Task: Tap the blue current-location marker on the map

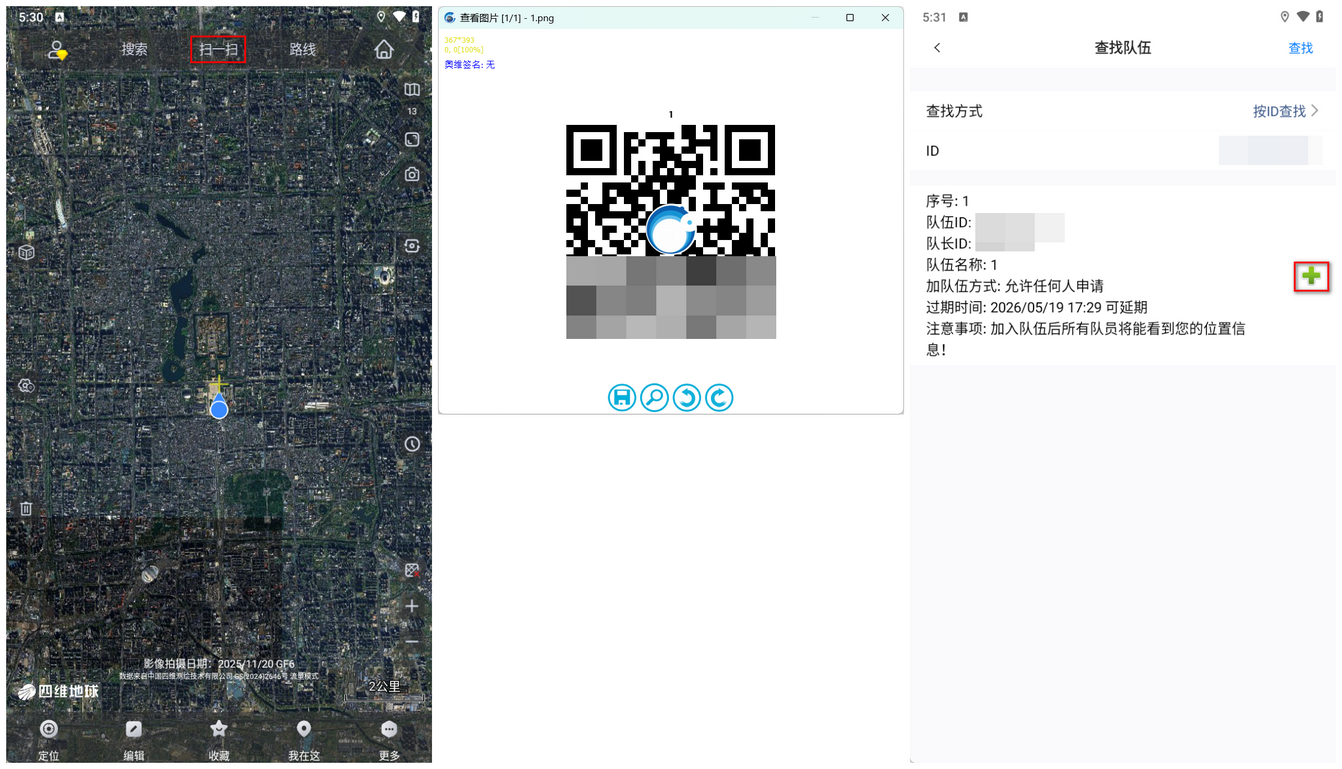Action: pos(219,406)
